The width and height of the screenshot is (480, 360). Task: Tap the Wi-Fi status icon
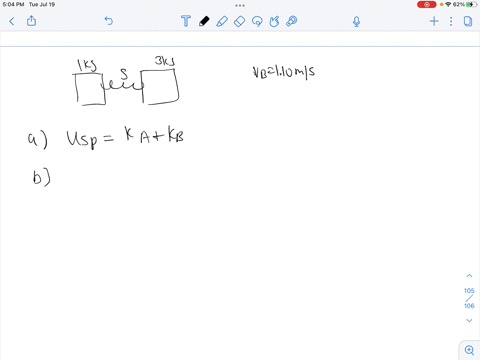tap(448, 5)
